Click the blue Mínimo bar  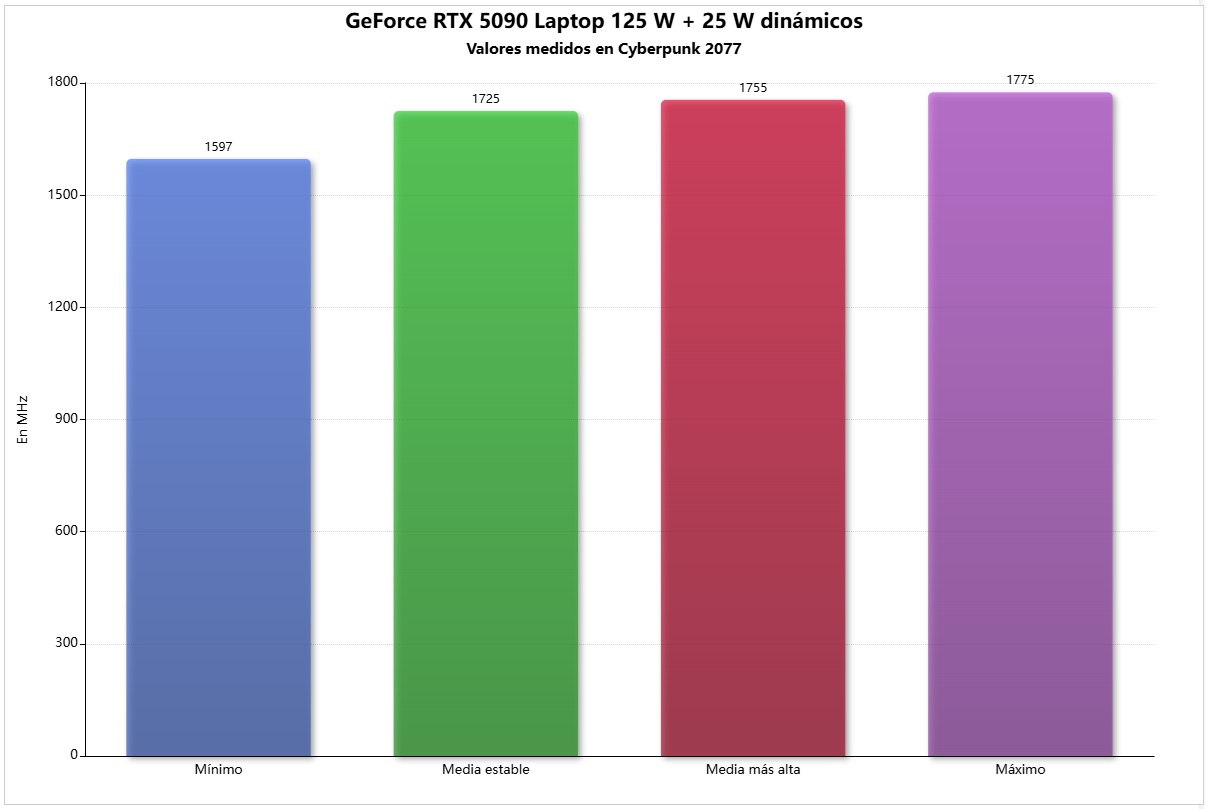click(219, 457)
